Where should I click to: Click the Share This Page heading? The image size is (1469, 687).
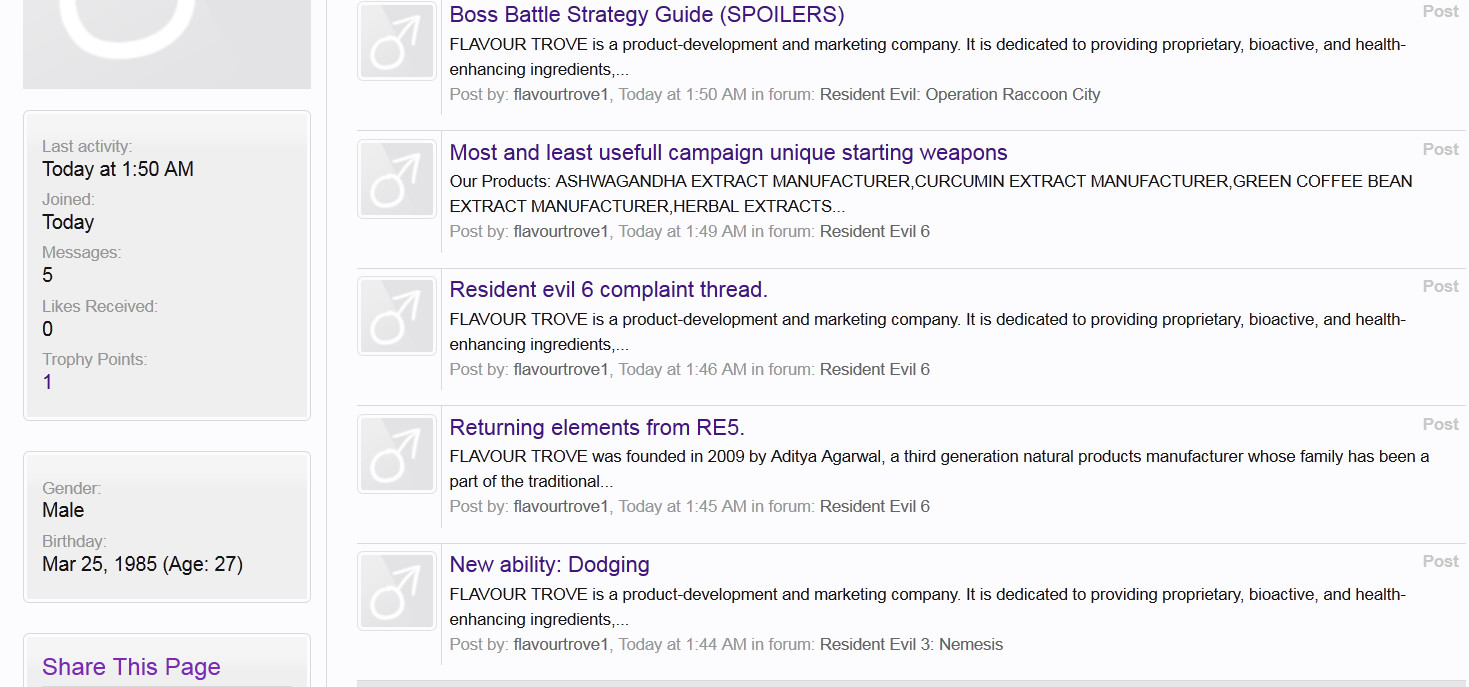(x=131, y=667)
